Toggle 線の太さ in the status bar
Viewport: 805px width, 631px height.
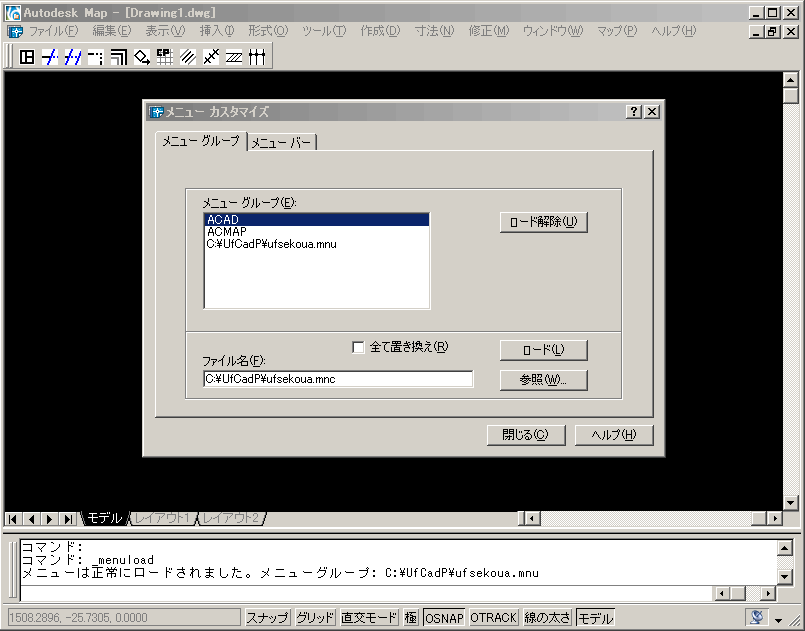click(x=547, y=617)
